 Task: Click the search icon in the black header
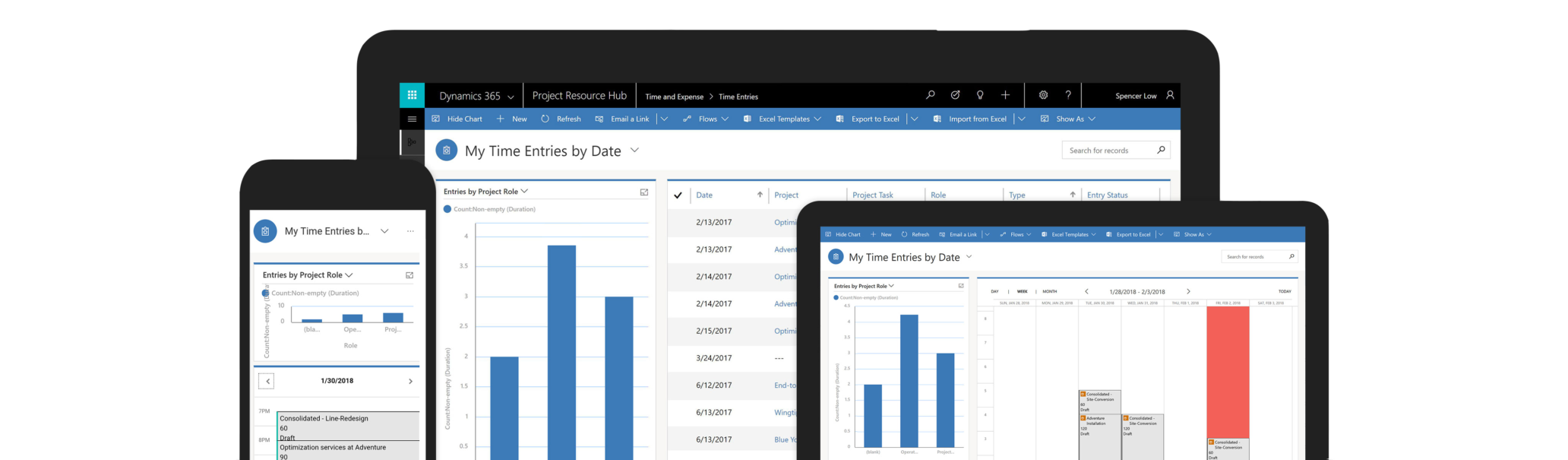(930, 95)
